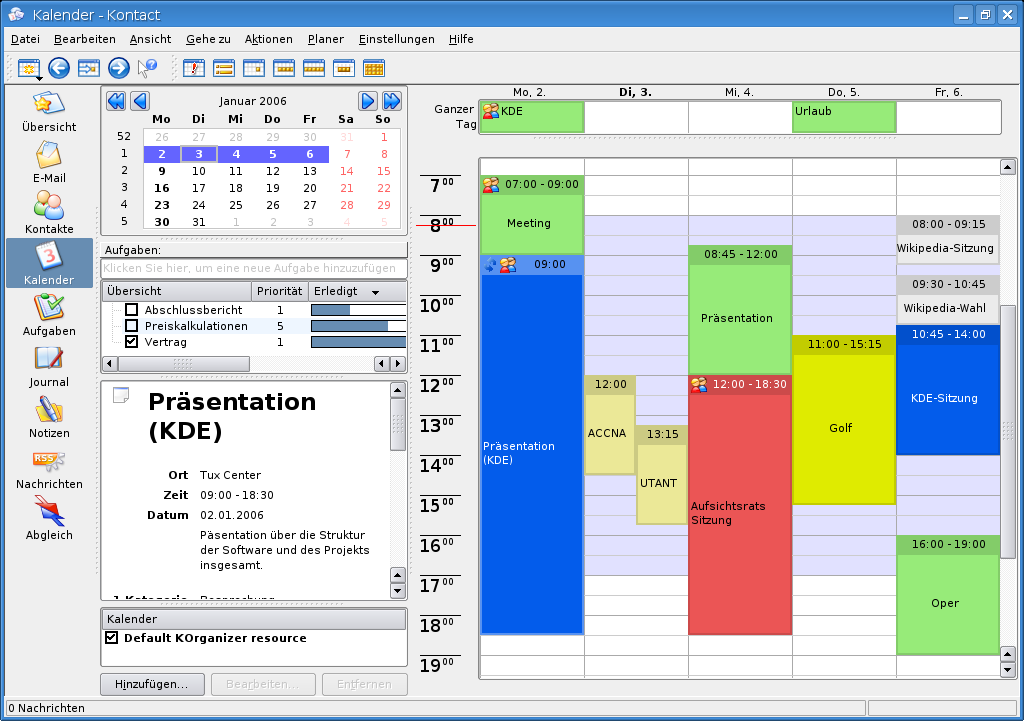This screenshot has width=1024, height=721.
Task: Select the ACCNA event on Tuesday
Action: click(x=610, y=425)
